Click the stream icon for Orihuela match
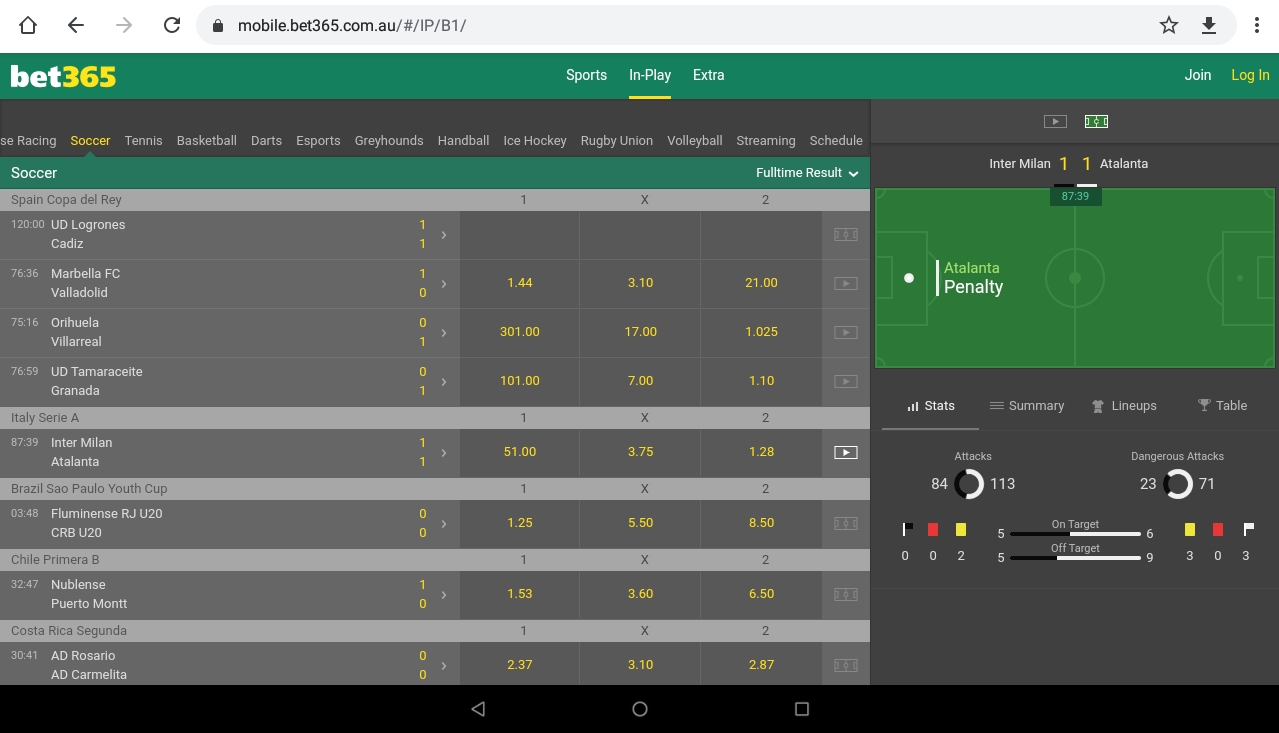The height and width of the screenshot is (733, 1279). tap(846, 333)
